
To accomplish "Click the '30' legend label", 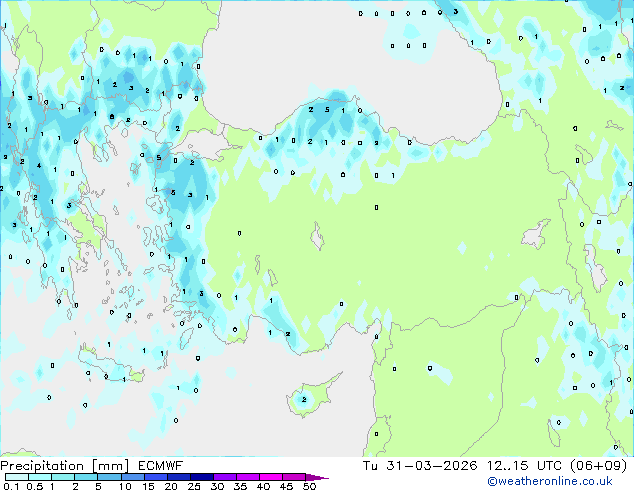I will [217, 486].
